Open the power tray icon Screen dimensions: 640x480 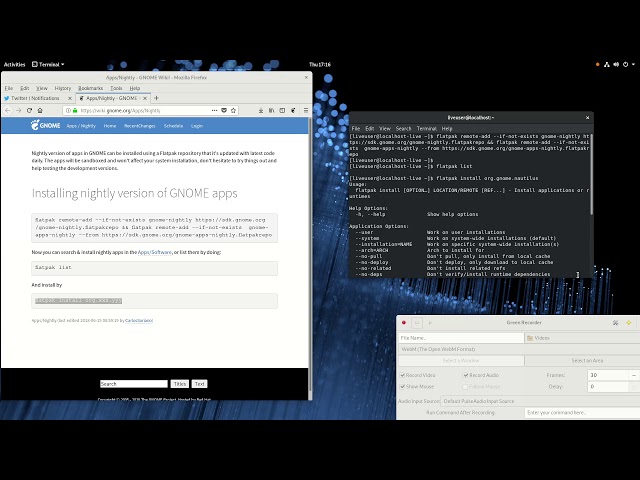coord(625,64)
